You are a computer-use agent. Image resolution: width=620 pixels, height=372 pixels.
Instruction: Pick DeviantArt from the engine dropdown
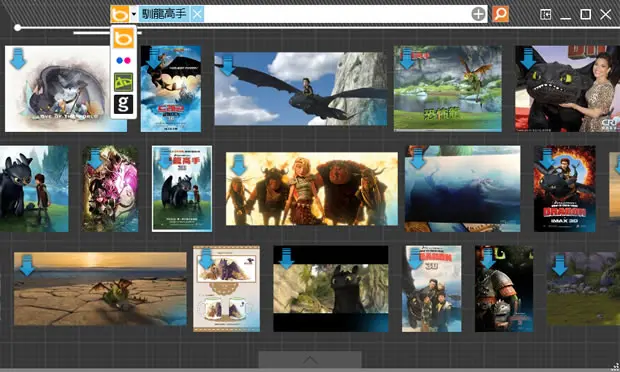pyautogui.click(x=123, y=82)
